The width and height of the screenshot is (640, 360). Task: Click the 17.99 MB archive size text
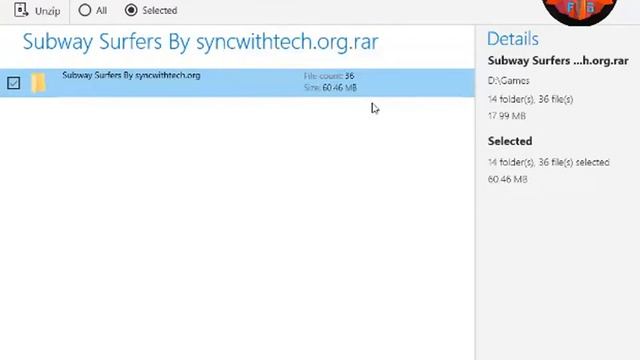coord(507,116)
